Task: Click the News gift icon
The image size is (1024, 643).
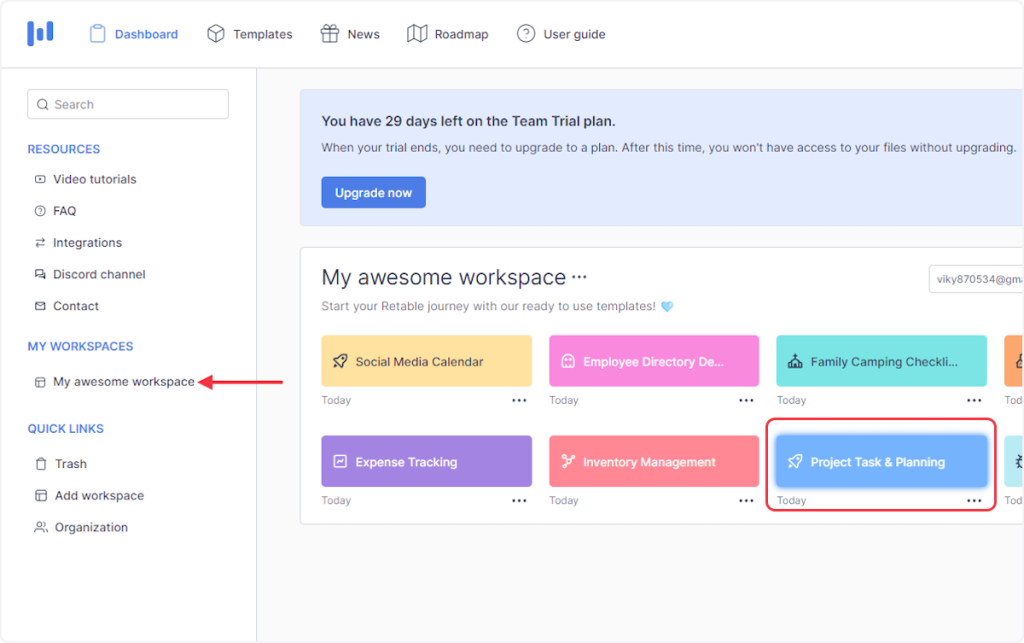Action: tap(329, 34)
